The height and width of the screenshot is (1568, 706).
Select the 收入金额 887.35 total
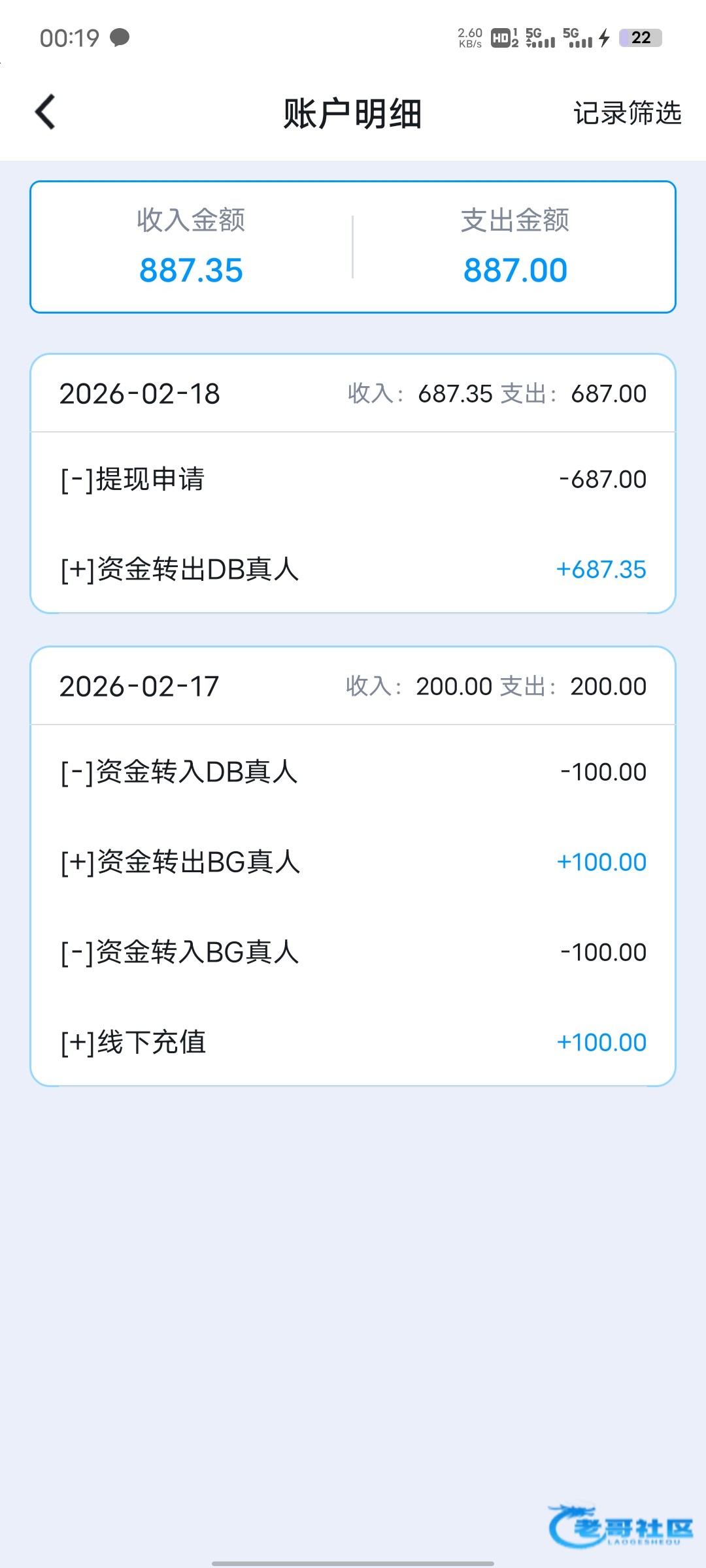point(191,247)
